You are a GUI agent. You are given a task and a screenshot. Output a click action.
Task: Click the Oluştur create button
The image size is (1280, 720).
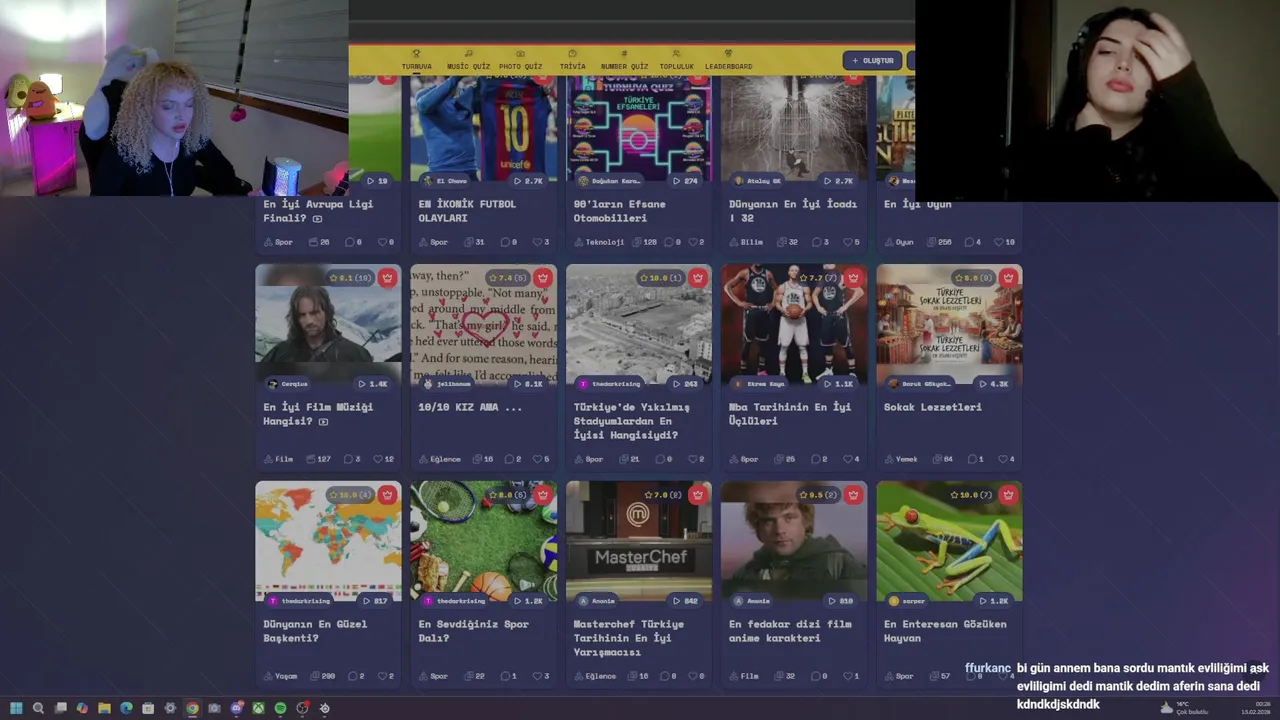coord(872,61)
